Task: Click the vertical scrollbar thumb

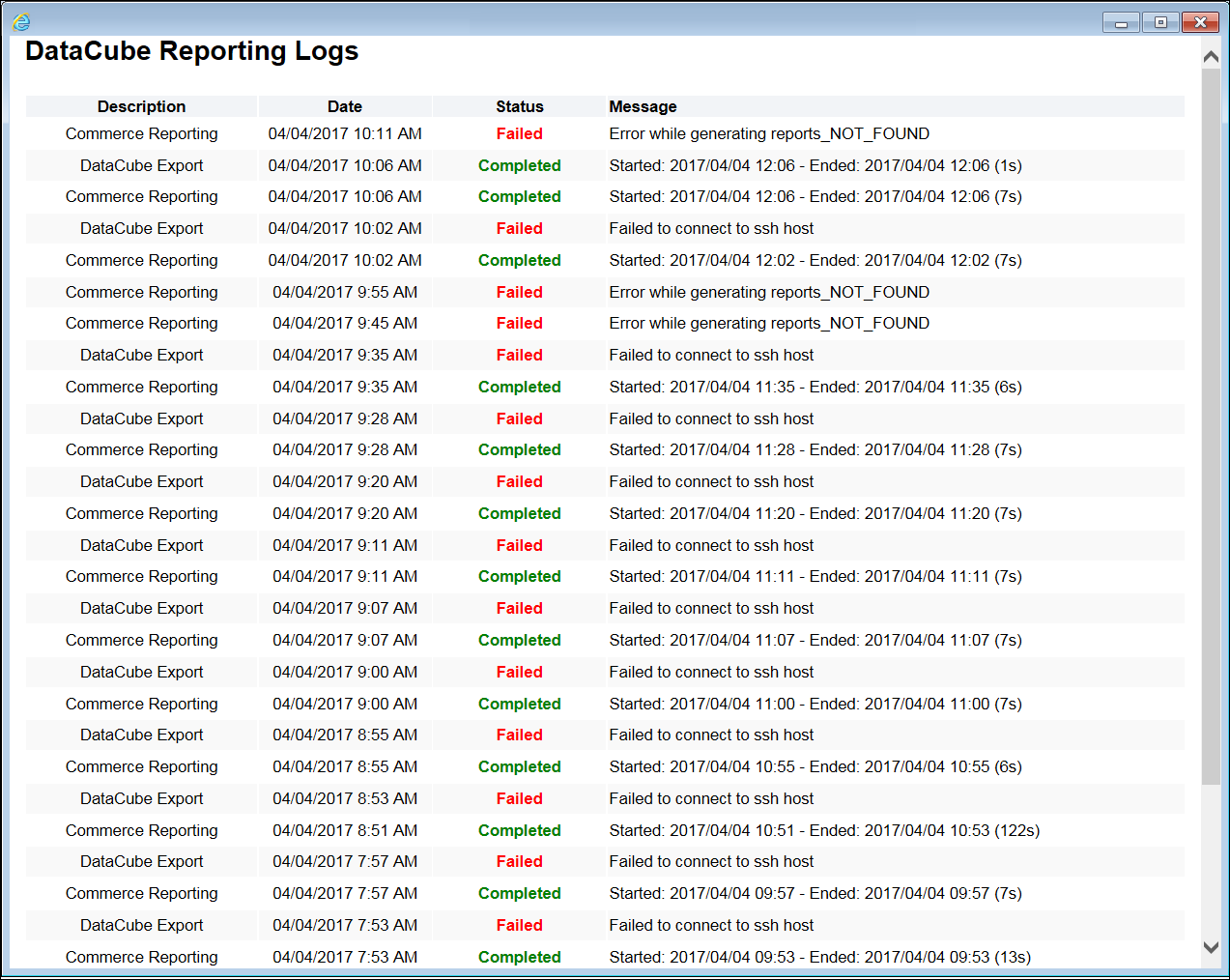Action: pyautogui.click(x=1211, y=425)
